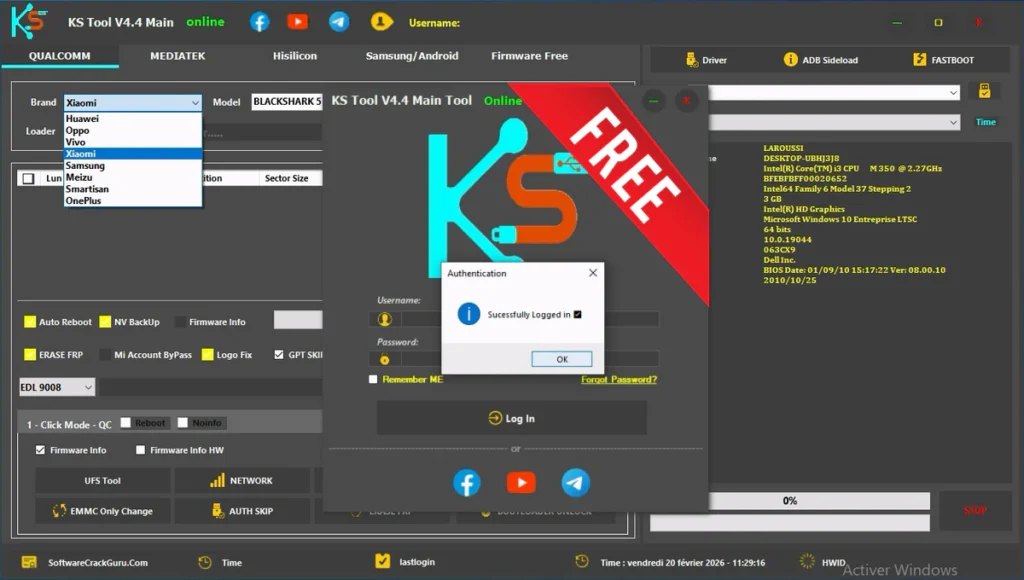The image size is (1024, 580).
Task: Open the YouTube icon in top header
Action: point(297,22)
